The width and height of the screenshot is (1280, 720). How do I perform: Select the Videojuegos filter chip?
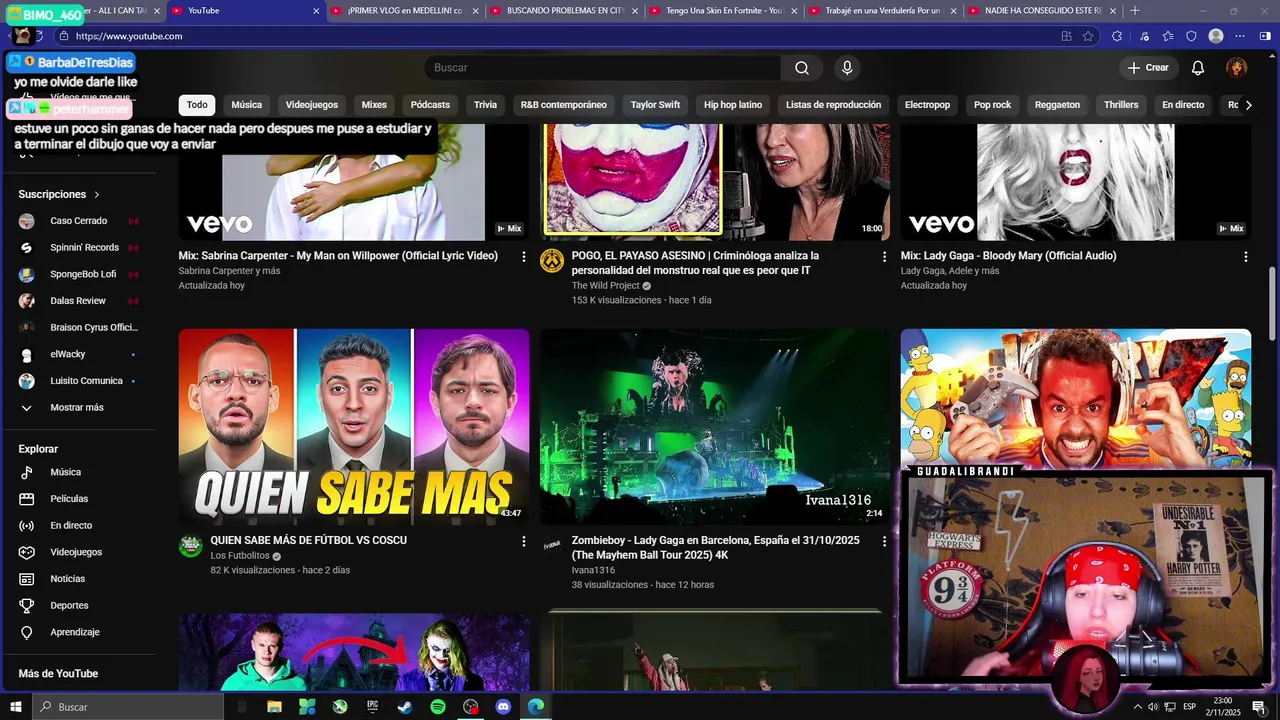tap(312, 105)
